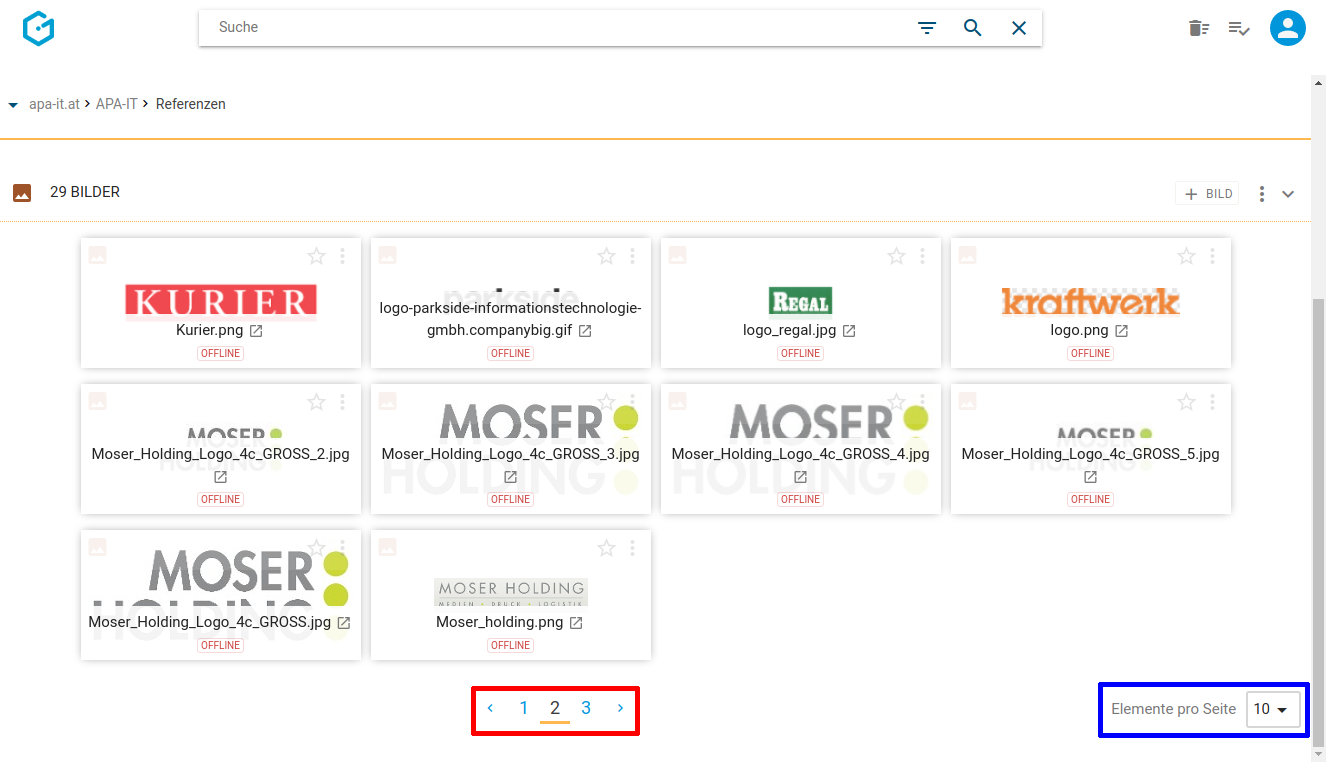Star Moser_Holding_Logo_4c_GROSS_5.jpg
Image resolution: width=1326 pixels, height=762 pixels.
pos(1186,402)
